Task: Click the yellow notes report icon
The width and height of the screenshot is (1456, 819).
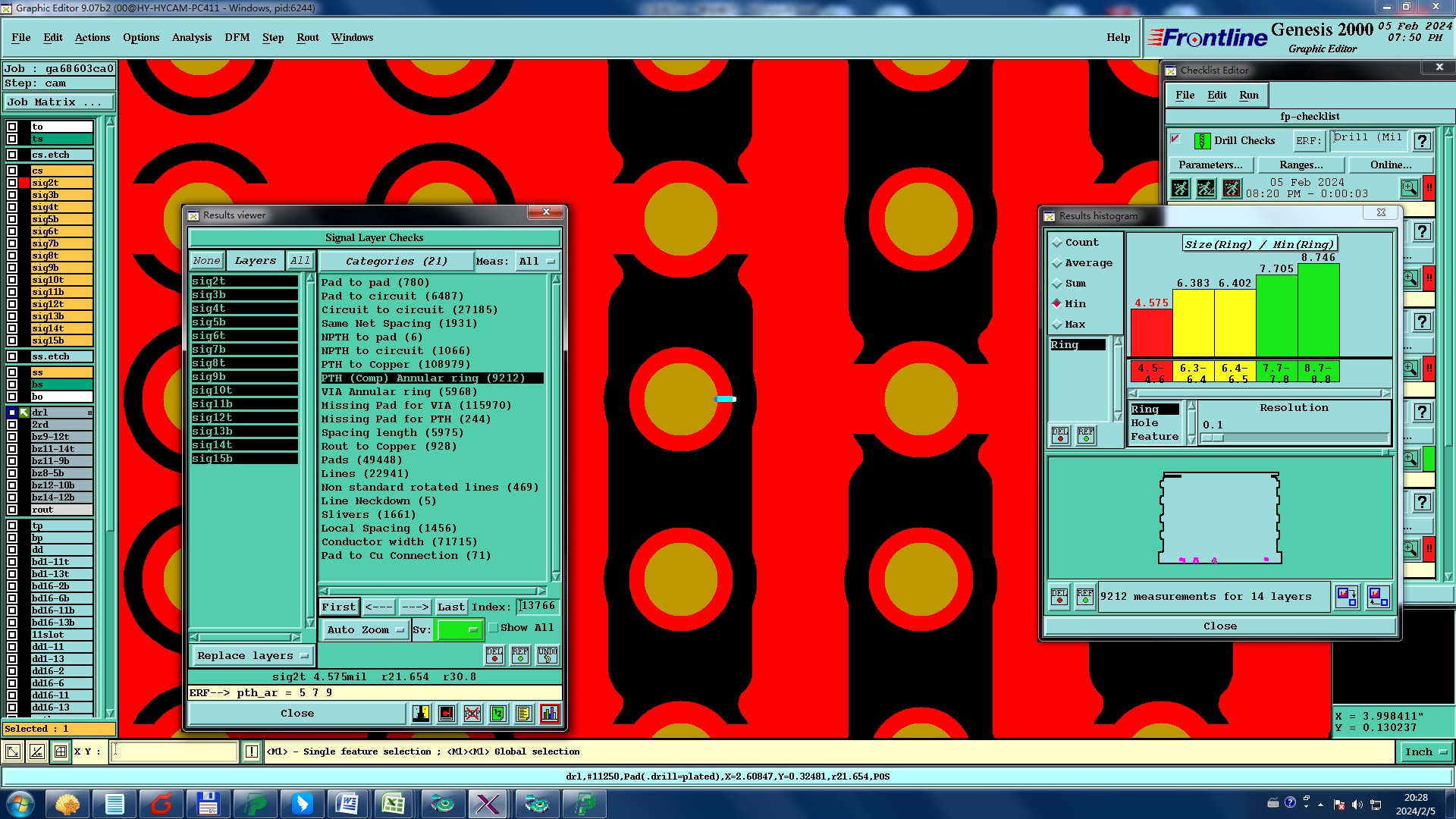Action: (x=524, y=714)
